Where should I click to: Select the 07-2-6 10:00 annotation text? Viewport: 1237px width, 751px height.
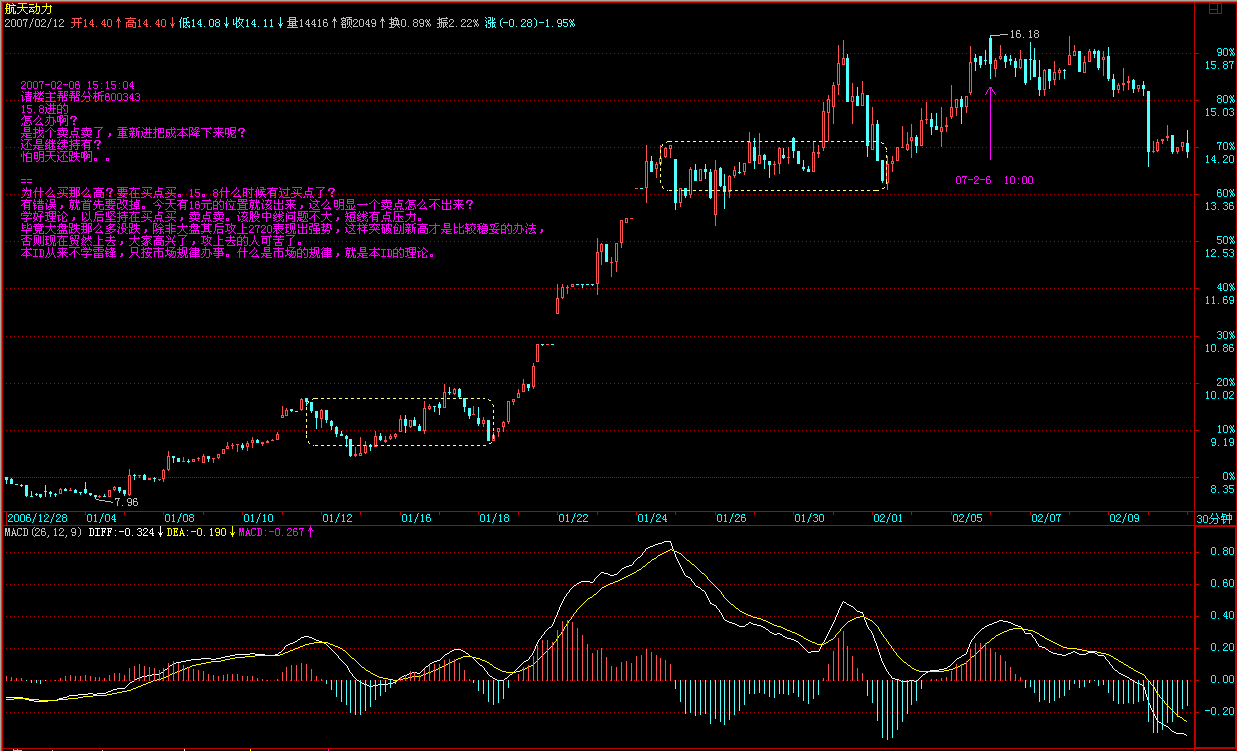click(994, 181)
